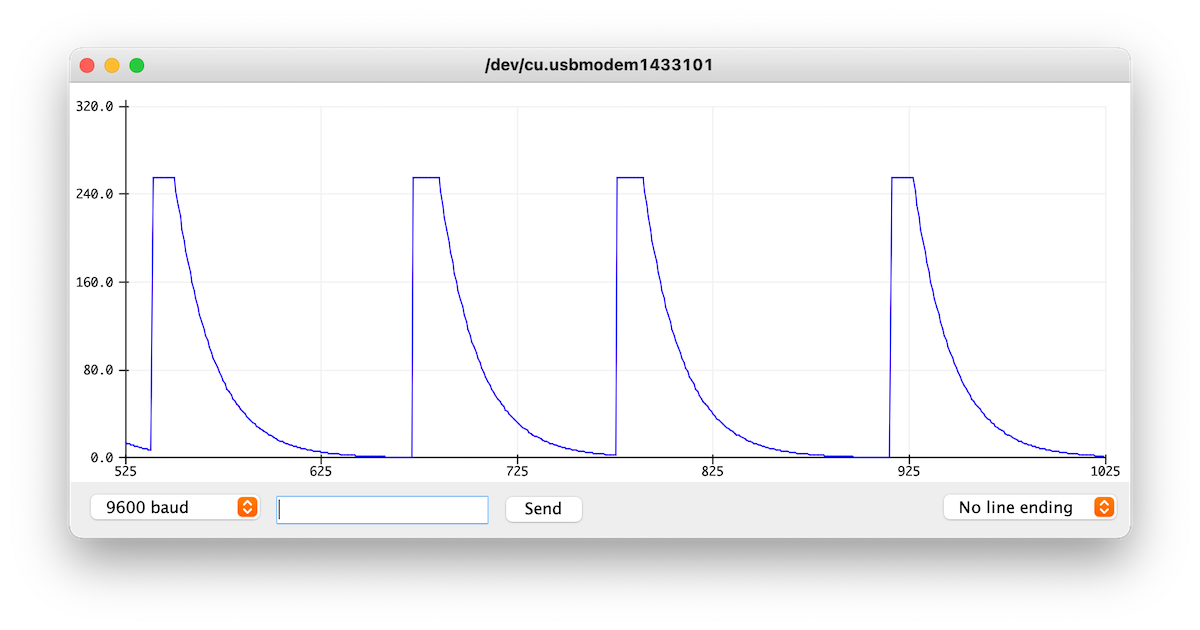This screenshot has height=630, width=1200.
Task: Click the 0.0 y-axis label
Action: pos(100,456)
